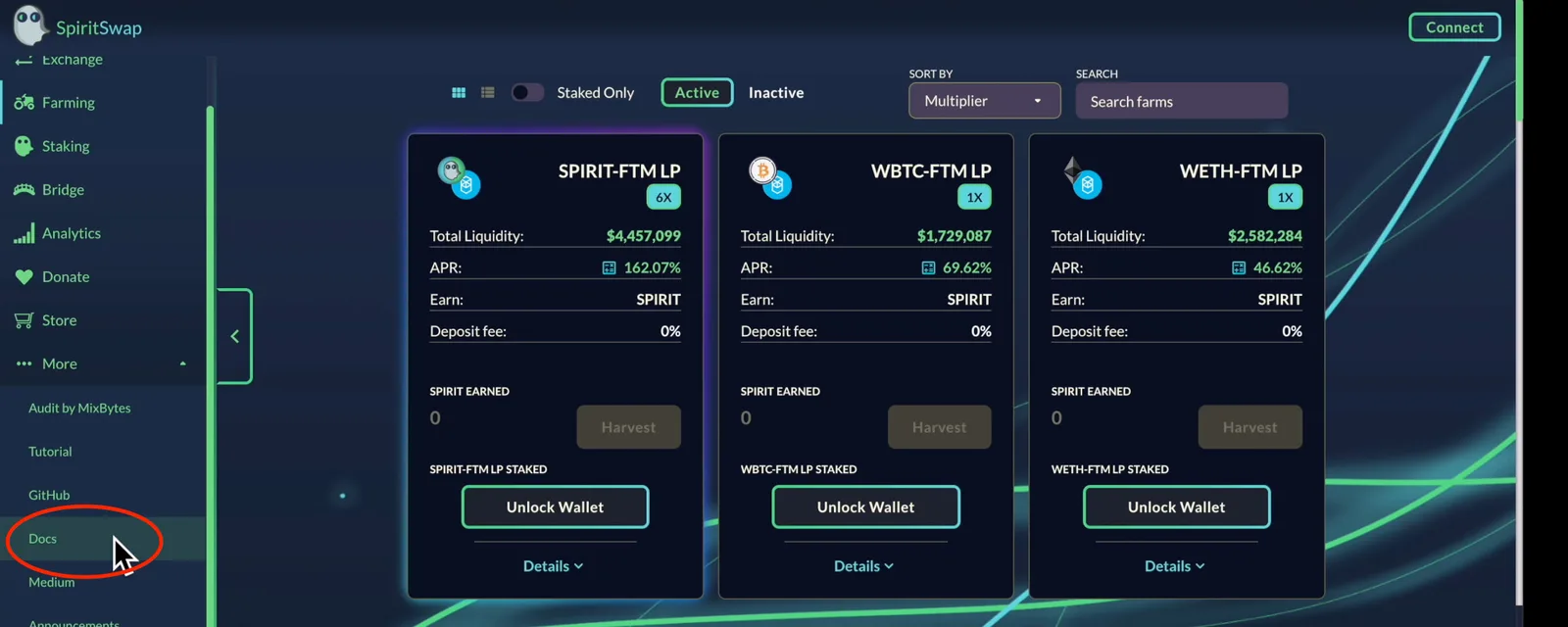
Task: Click the 1X badge on WBTC-FTM LP
Action: (974, 197)
